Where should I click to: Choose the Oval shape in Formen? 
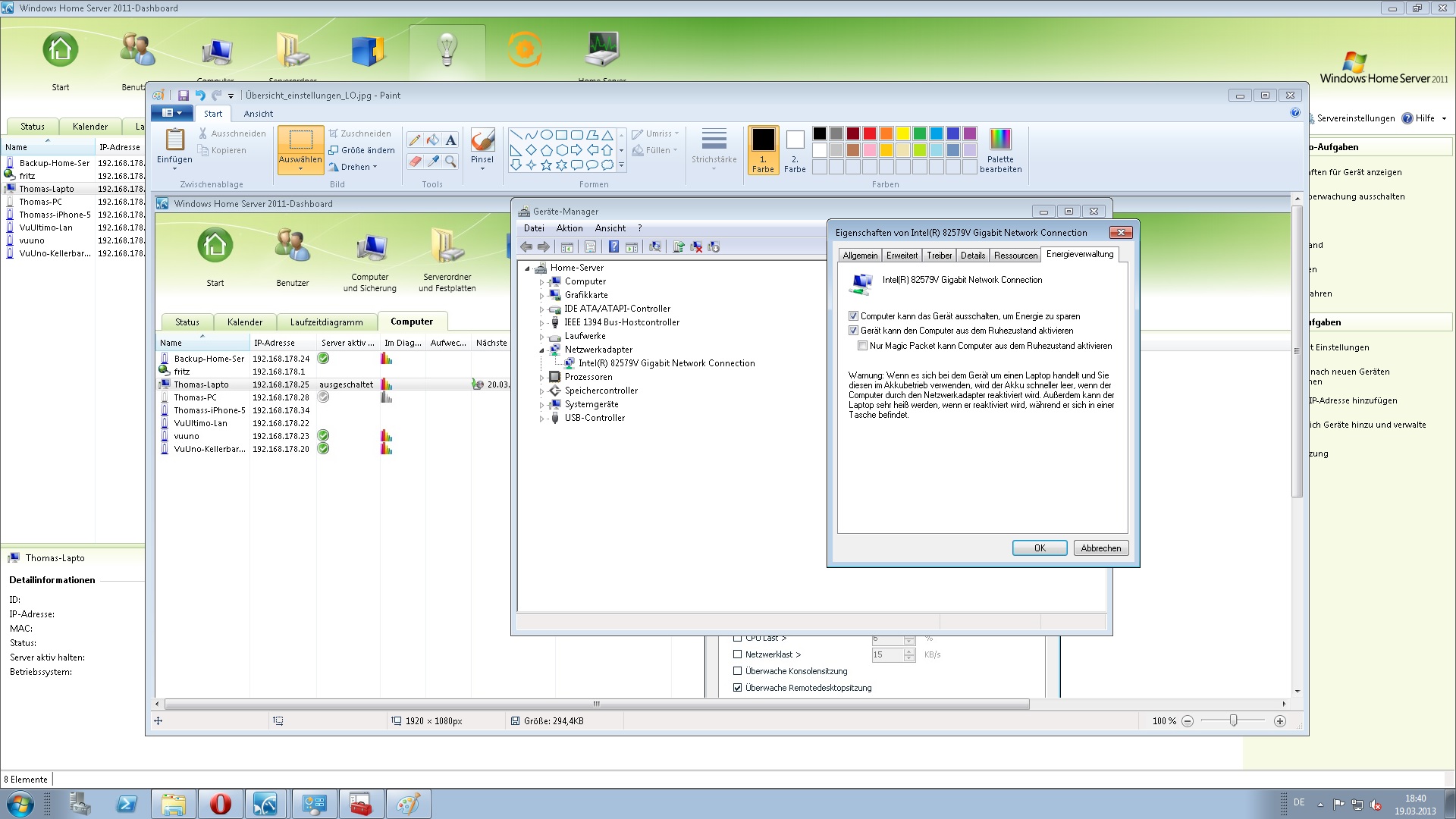(546, 135)
